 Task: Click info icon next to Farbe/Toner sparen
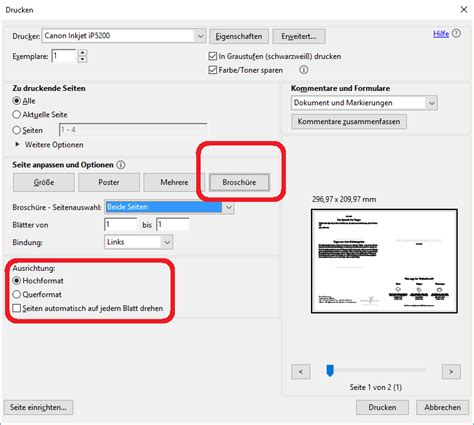(304, 70)
